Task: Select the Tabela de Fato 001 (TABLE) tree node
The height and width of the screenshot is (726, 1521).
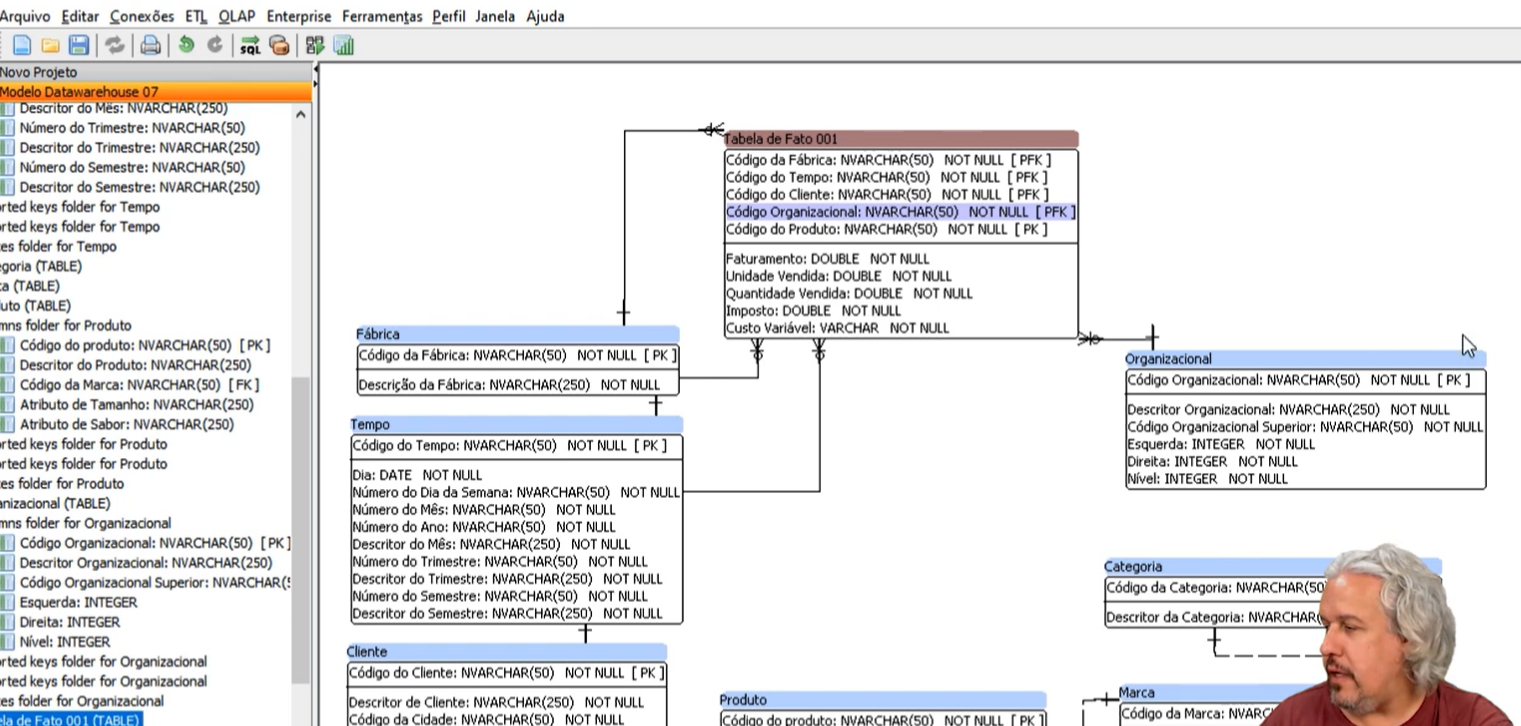Action: [x=70, y=720]
